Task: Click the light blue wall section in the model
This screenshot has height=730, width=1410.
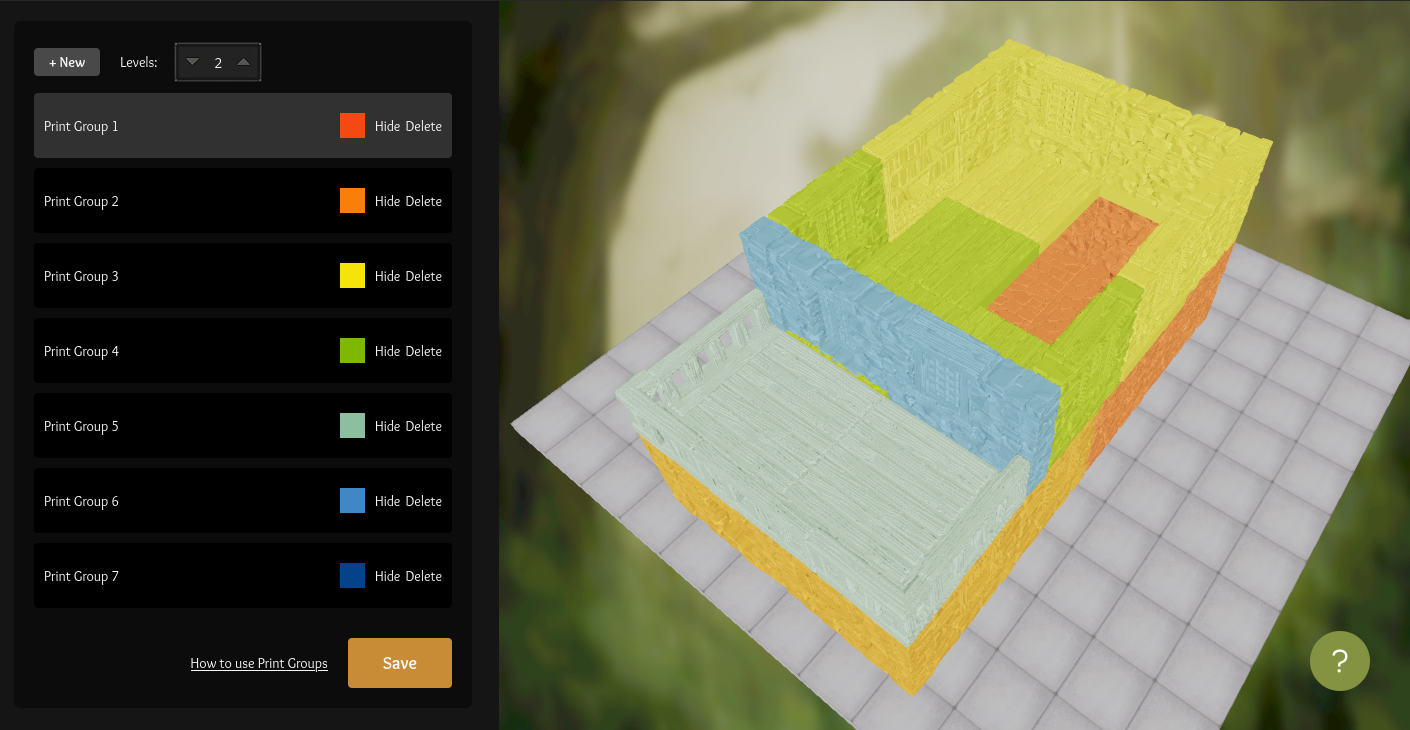Action: [900, 360]
